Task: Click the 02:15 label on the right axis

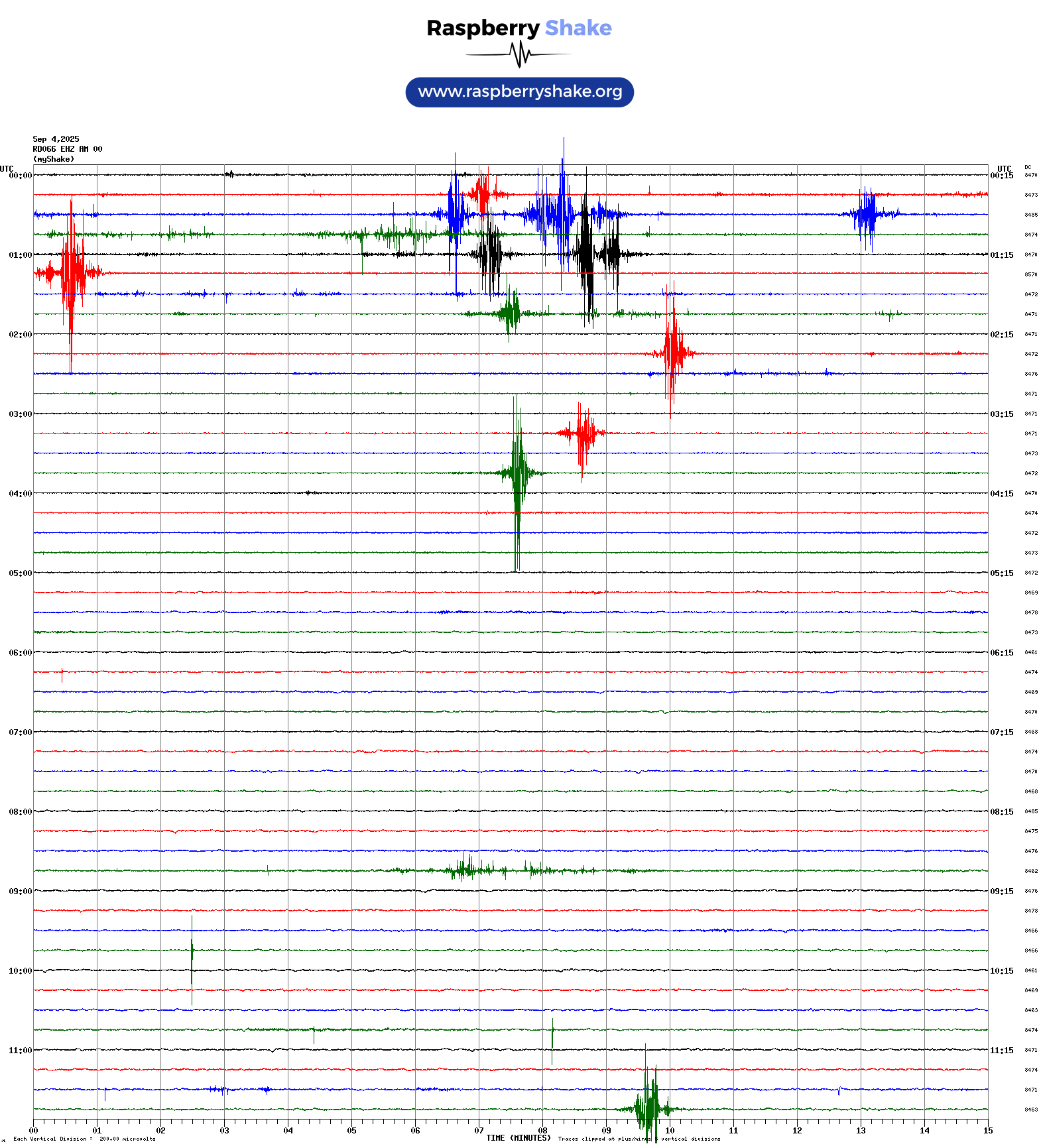Action: pos(1001,335)
